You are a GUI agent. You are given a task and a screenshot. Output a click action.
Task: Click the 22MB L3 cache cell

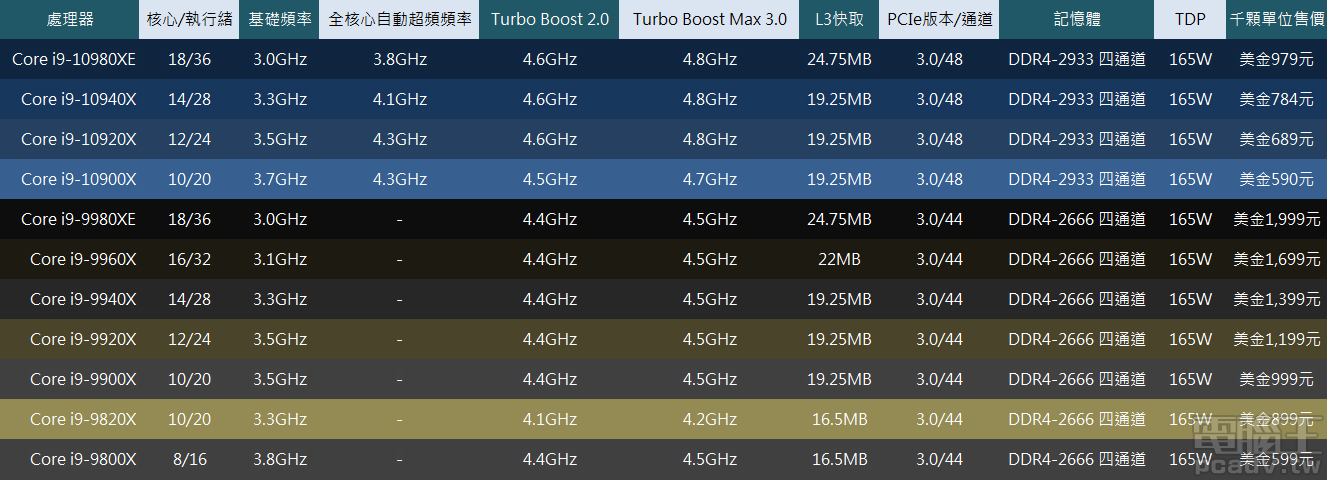point(839,259)
